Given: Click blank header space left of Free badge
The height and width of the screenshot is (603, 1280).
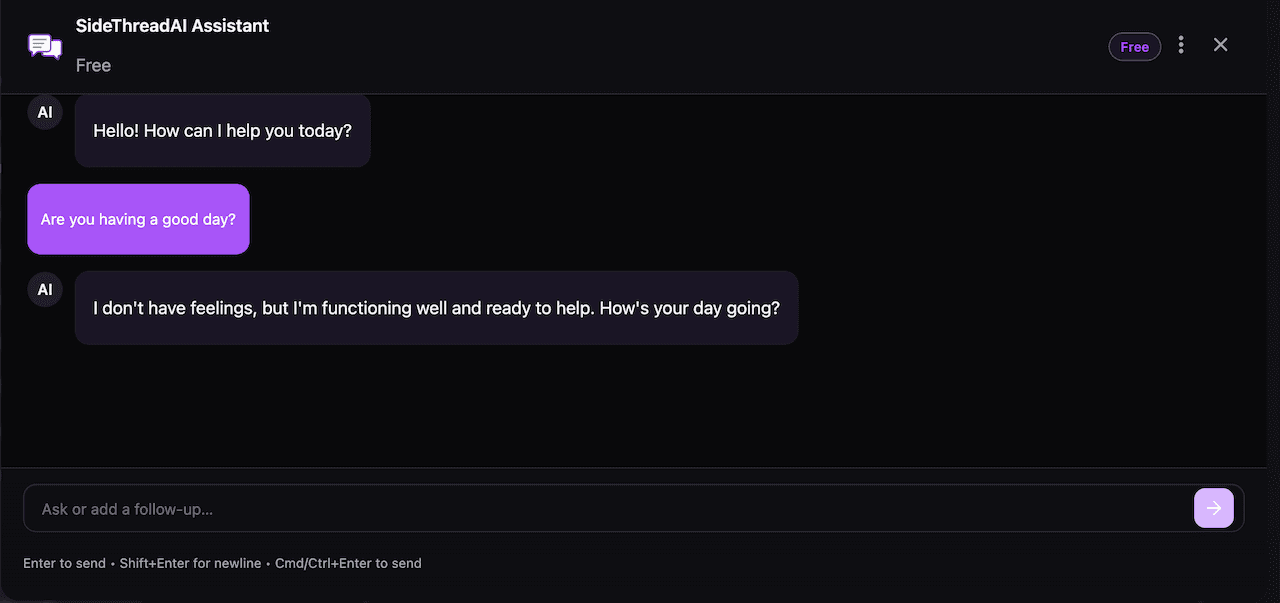Looking at the screenshot, I should pos(700,46).
